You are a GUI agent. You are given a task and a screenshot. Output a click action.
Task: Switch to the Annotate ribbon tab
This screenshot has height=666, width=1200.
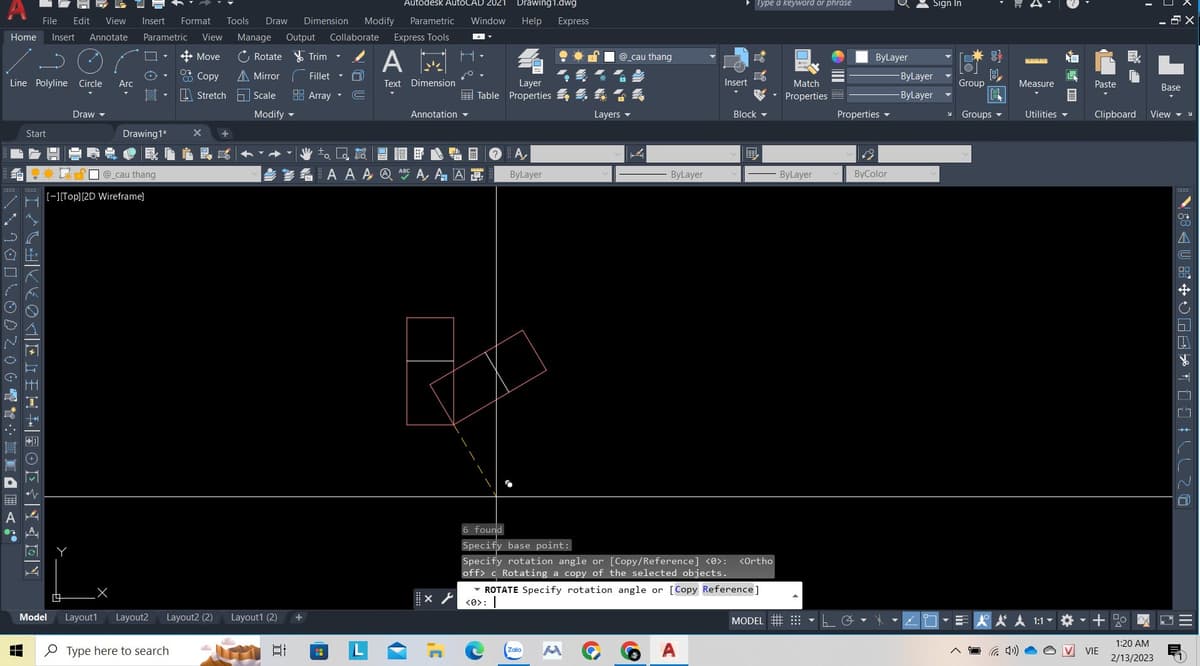(108, 37)
